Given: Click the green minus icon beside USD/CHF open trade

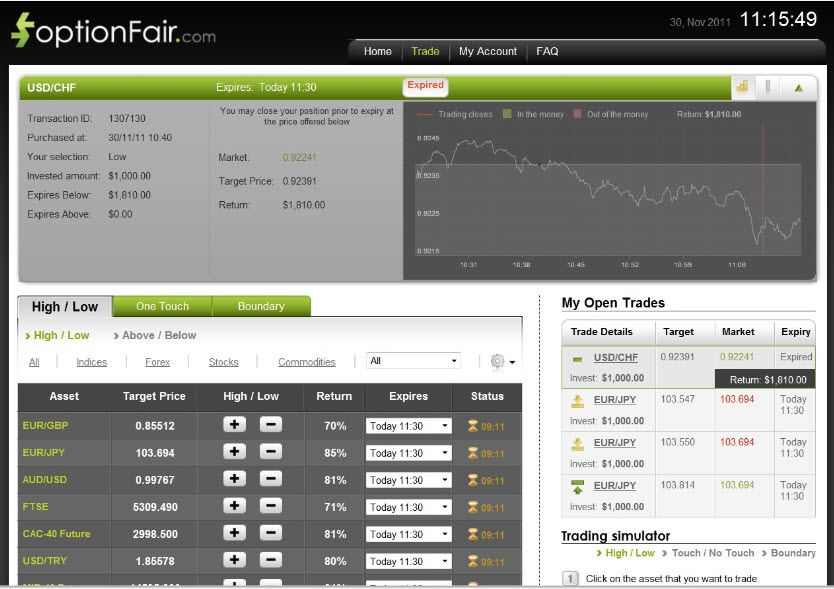Looking at the screenshot, I should coord(578,359).
